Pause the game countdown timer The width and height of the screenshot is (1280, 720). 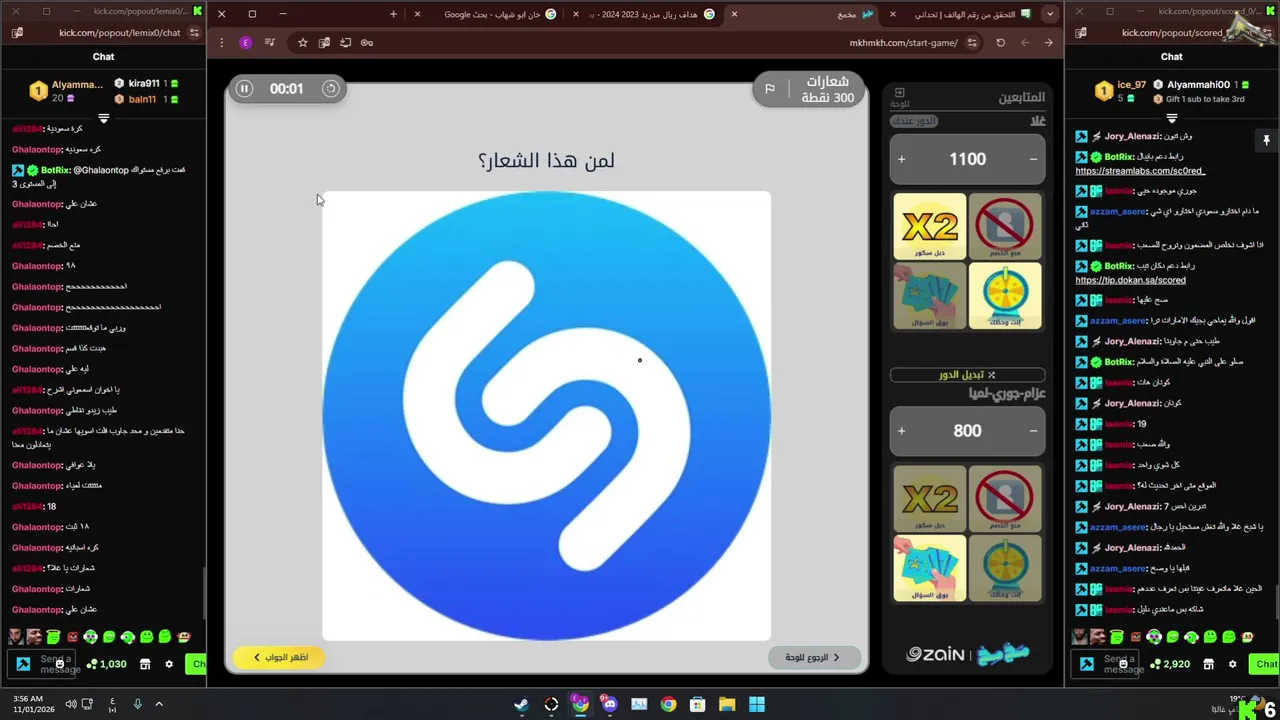pyautogui.click(x=244, y=89)
